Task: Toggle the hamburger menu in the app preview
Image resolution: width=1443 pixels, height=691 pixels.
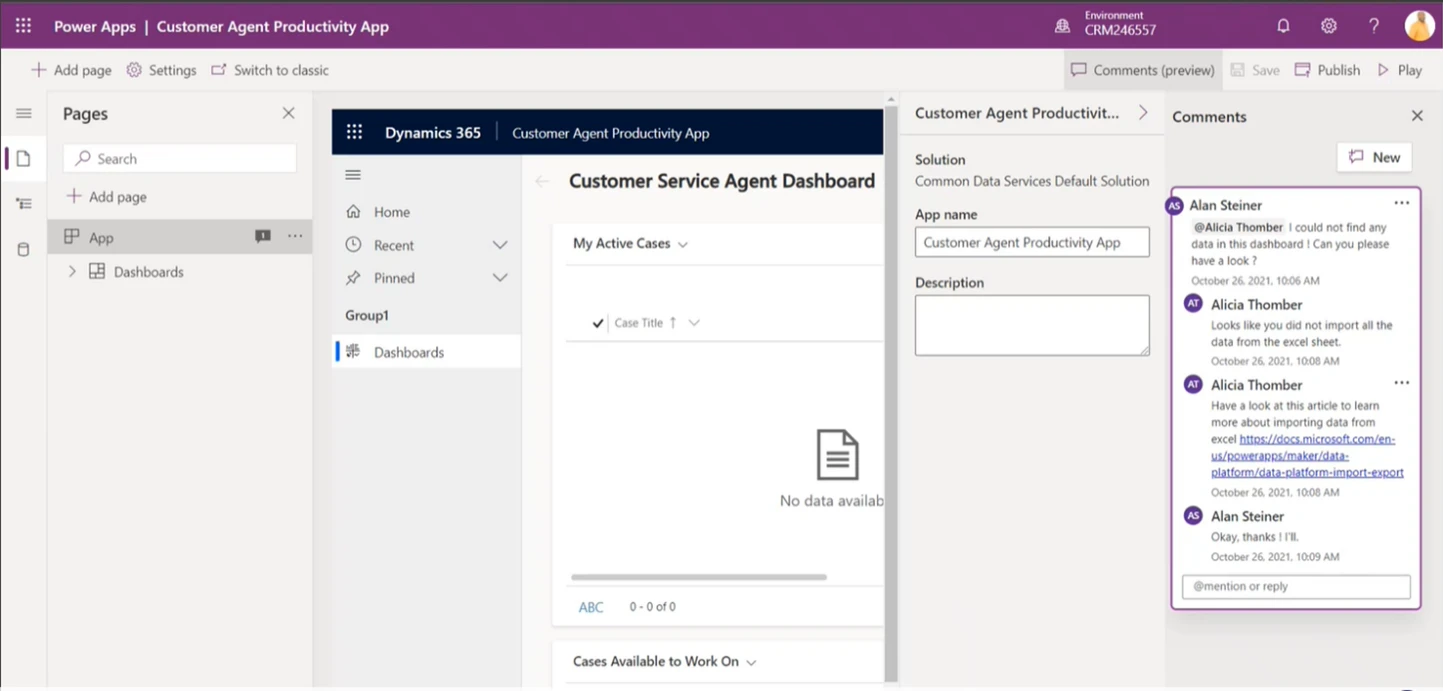Action: 352,174
